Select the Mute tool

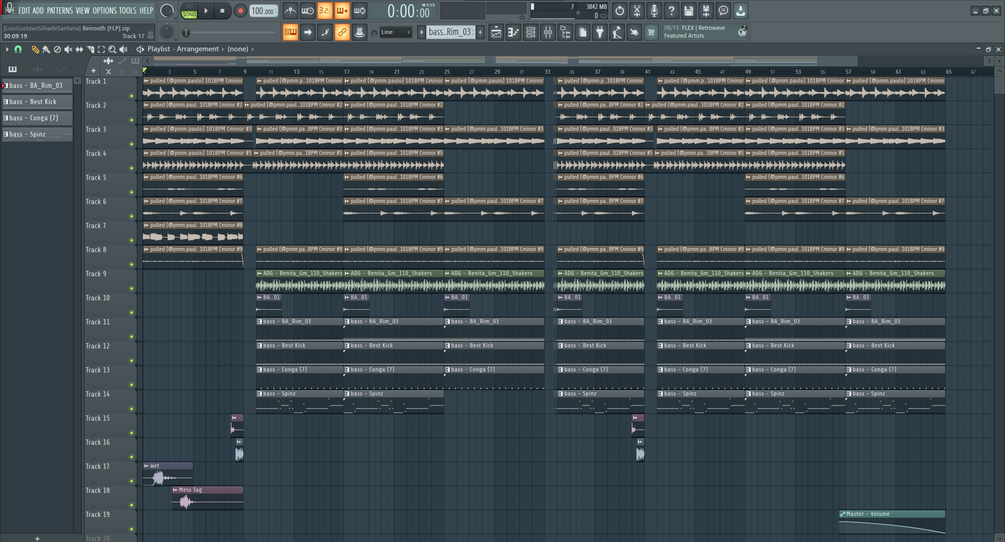point(68,49)
